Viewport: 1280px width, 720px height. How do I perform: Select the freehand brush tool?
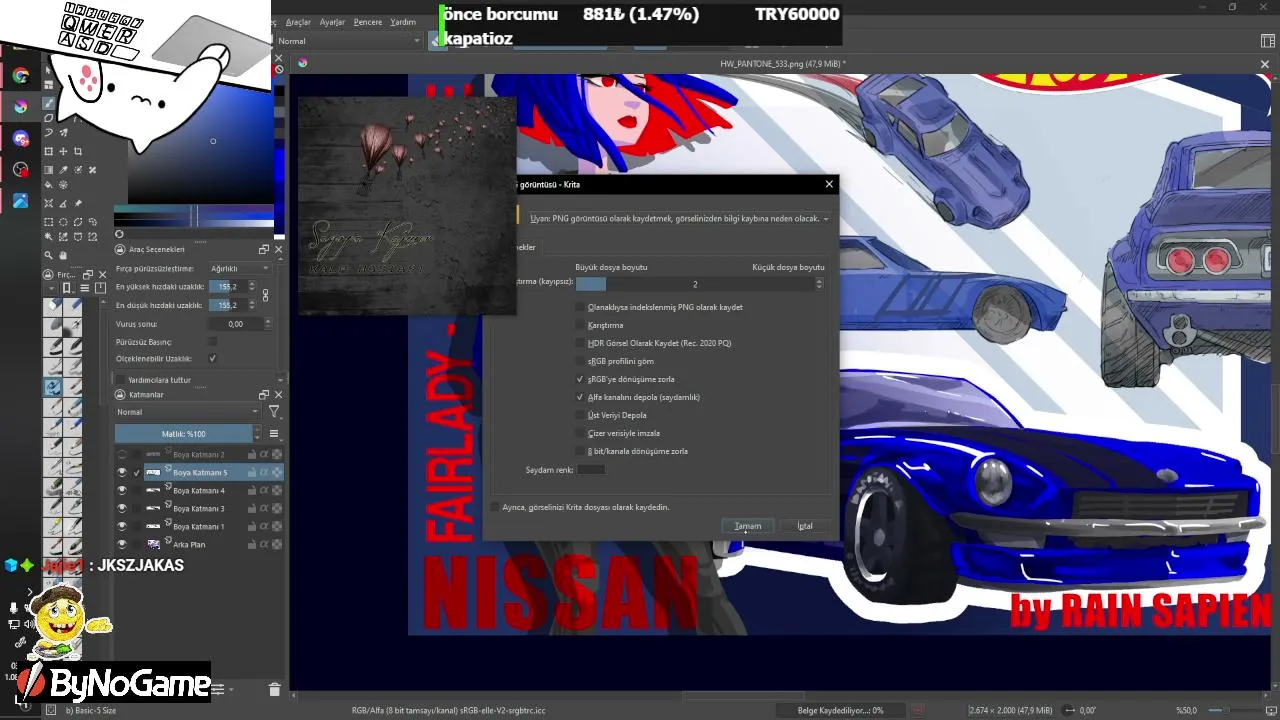[x=48, y=103]
